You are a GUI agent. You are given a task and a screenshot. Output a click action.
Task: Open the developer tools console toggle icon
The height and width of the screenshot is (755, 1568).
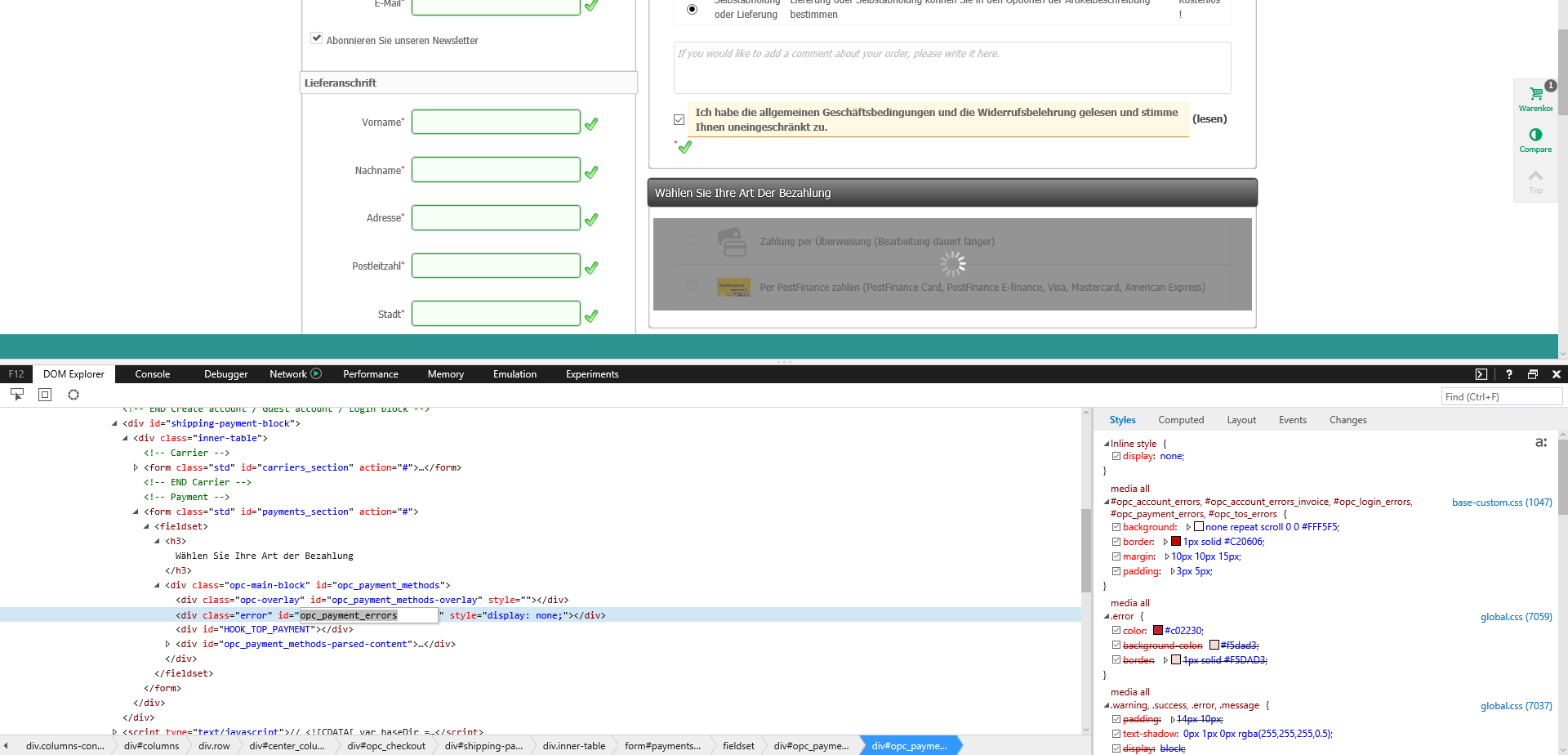pos(1481,374)
